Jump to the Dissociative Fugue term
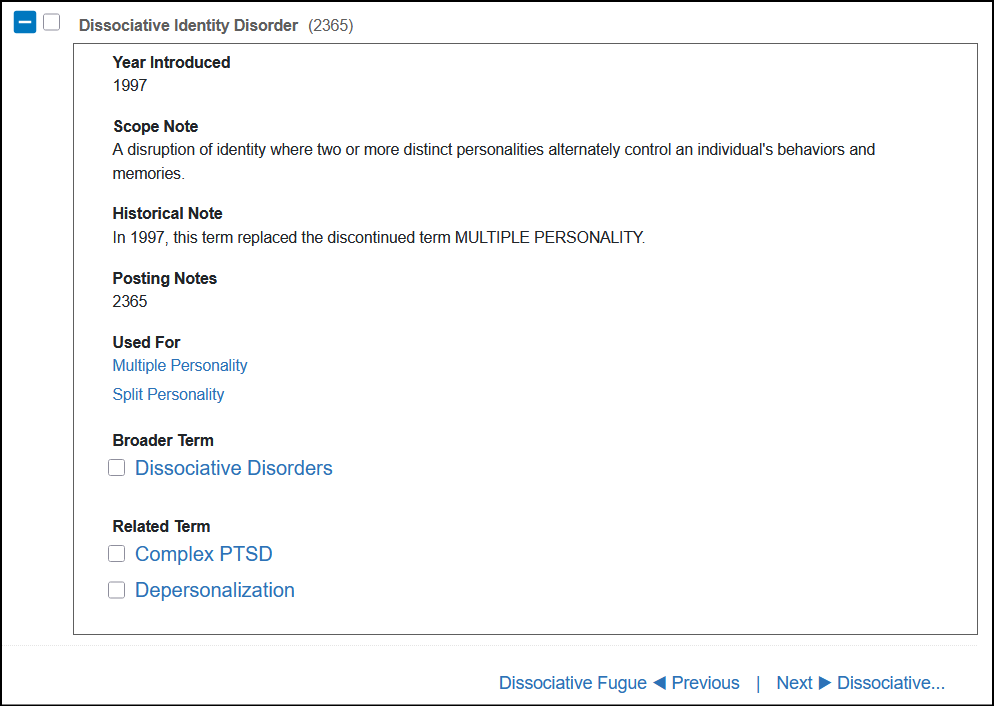Viewport: 994px width, 706px height. coord(572,683)
